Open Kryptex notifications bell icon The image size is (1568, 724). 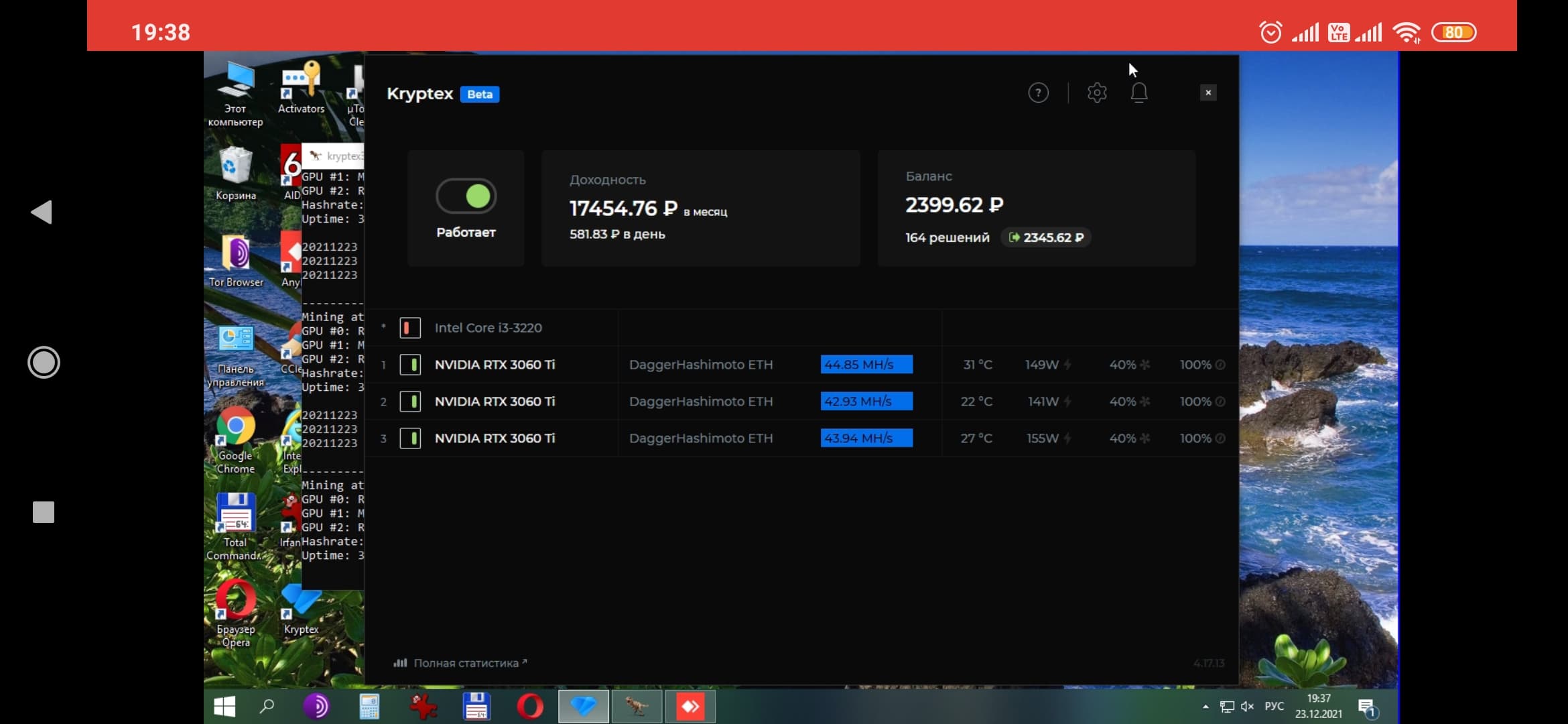1139,93
